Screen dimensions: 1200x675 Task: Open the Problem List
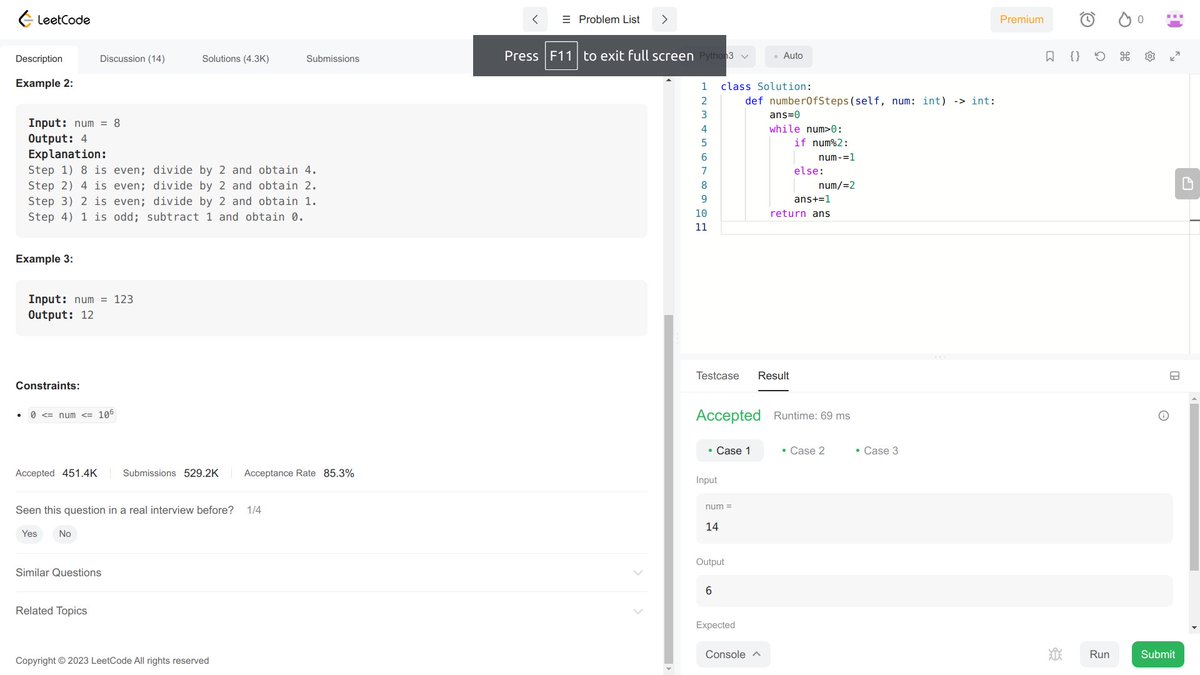coord(600,19)
